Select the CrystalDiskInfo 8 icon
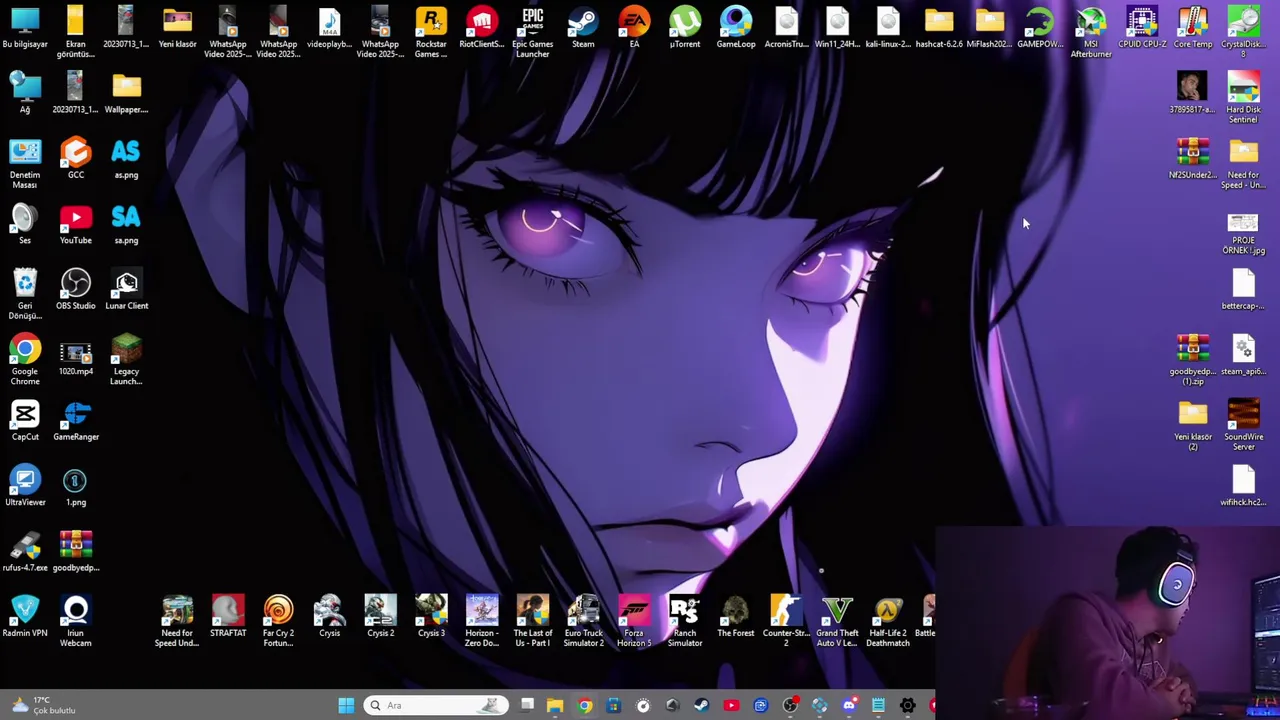The height and width of the screenshot is (720, 1280). [1243, 32]
